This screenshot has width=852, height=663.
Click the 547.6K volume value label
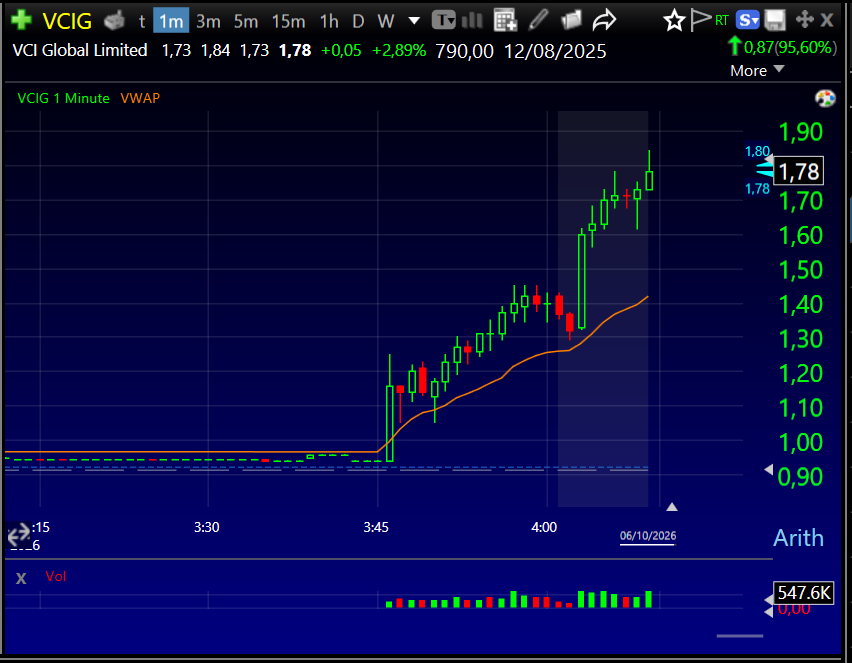804,593
